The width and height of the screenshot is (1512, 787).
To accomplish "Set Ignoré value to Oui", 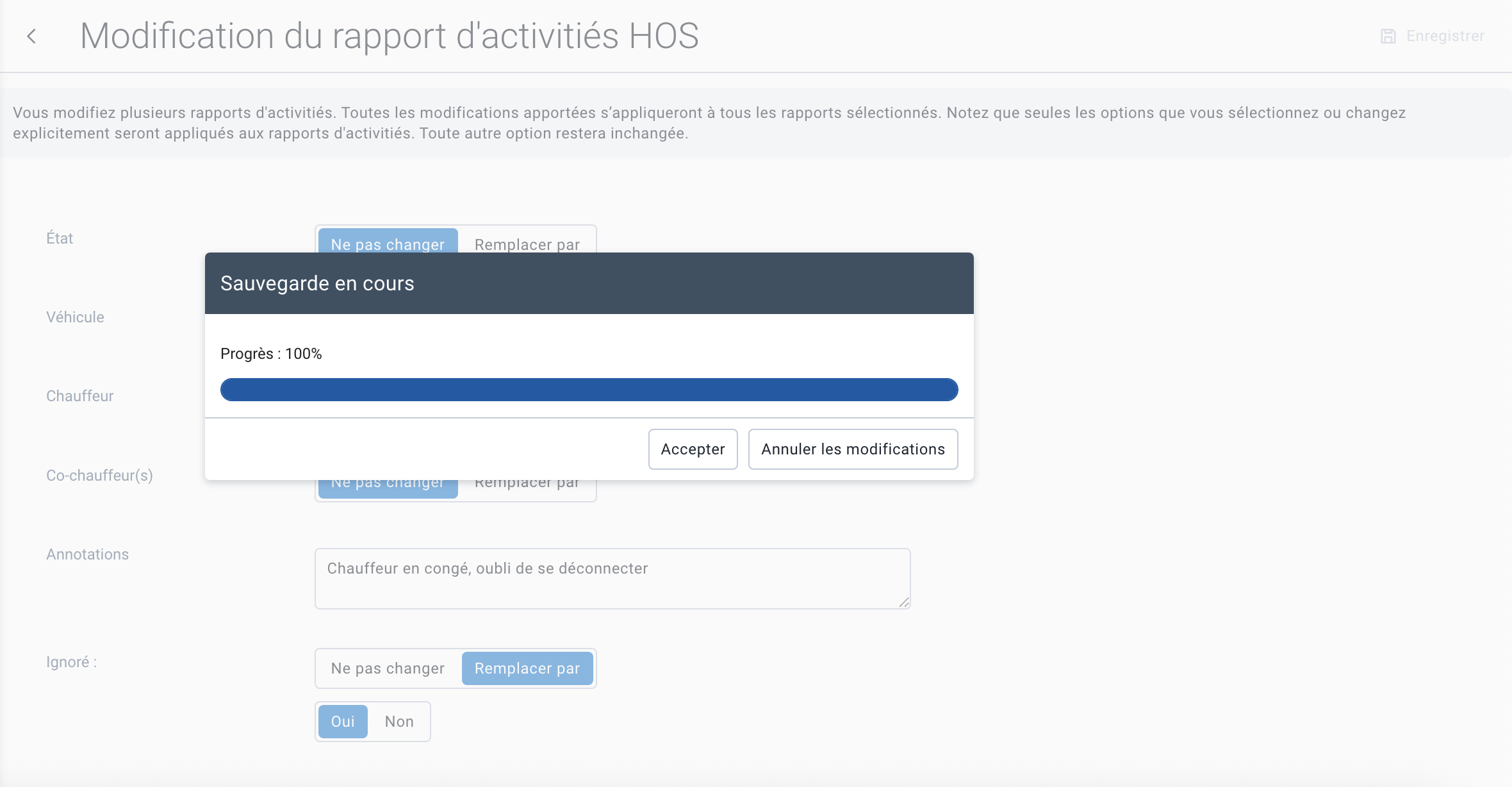I will click(x=343, y=722).
